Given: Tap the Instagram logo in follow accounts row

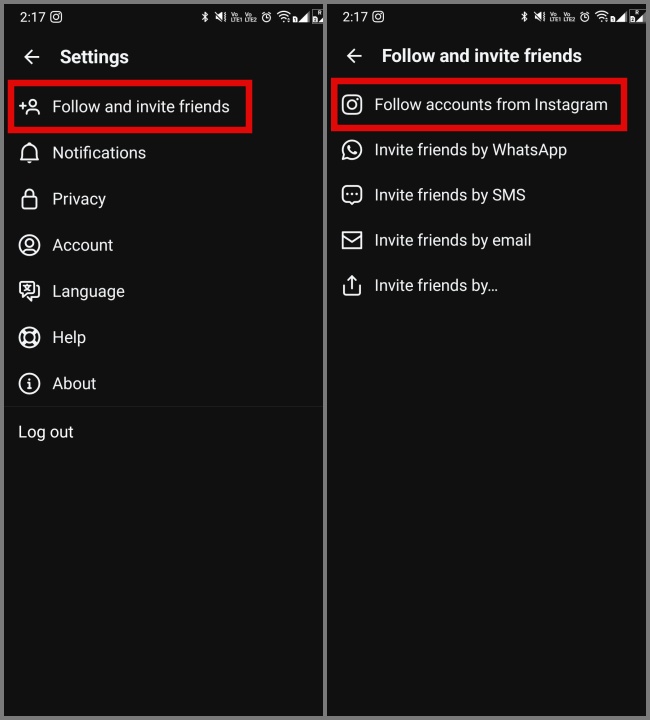Looking at the screenshot, I should pyautogui.click(x=352, y=105).
